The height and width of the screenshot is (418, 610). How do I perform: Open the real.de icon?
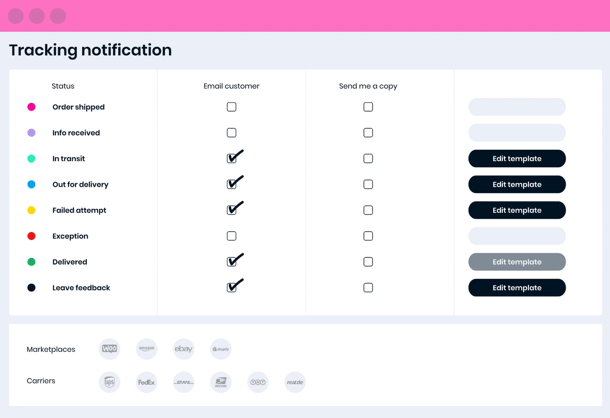295,382
